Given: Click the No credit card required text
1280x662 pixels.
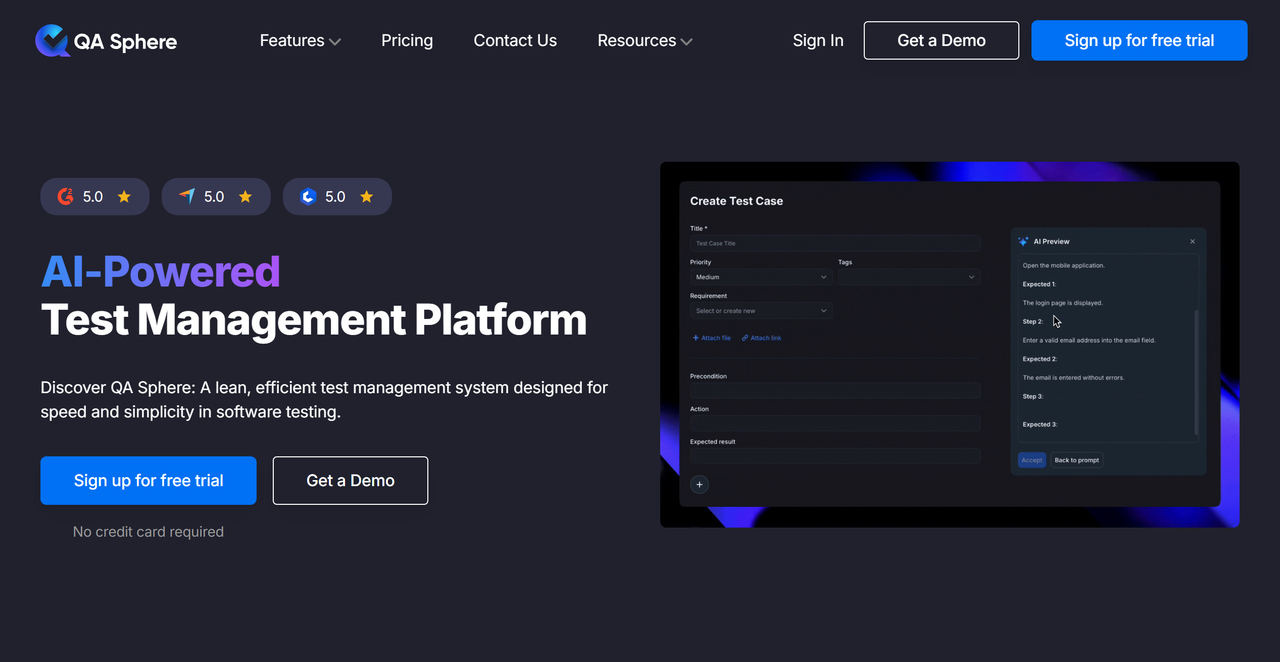Looking at the screenshot, I should (148, 532).
